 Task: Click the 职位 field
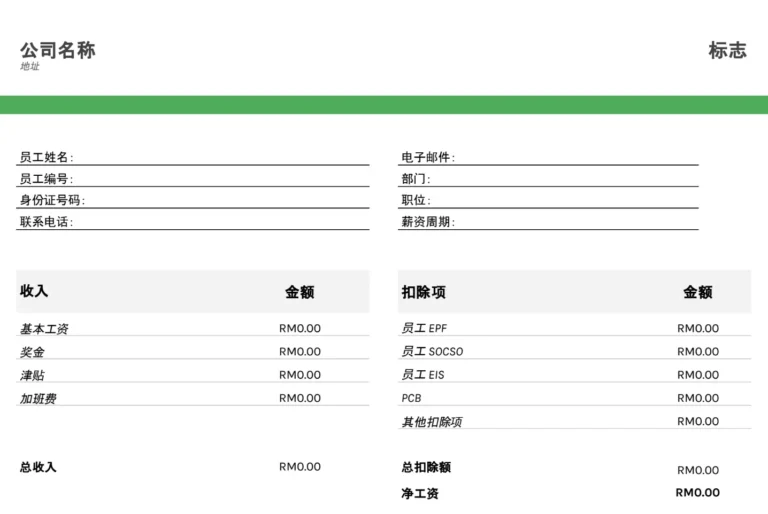[565, 200]
